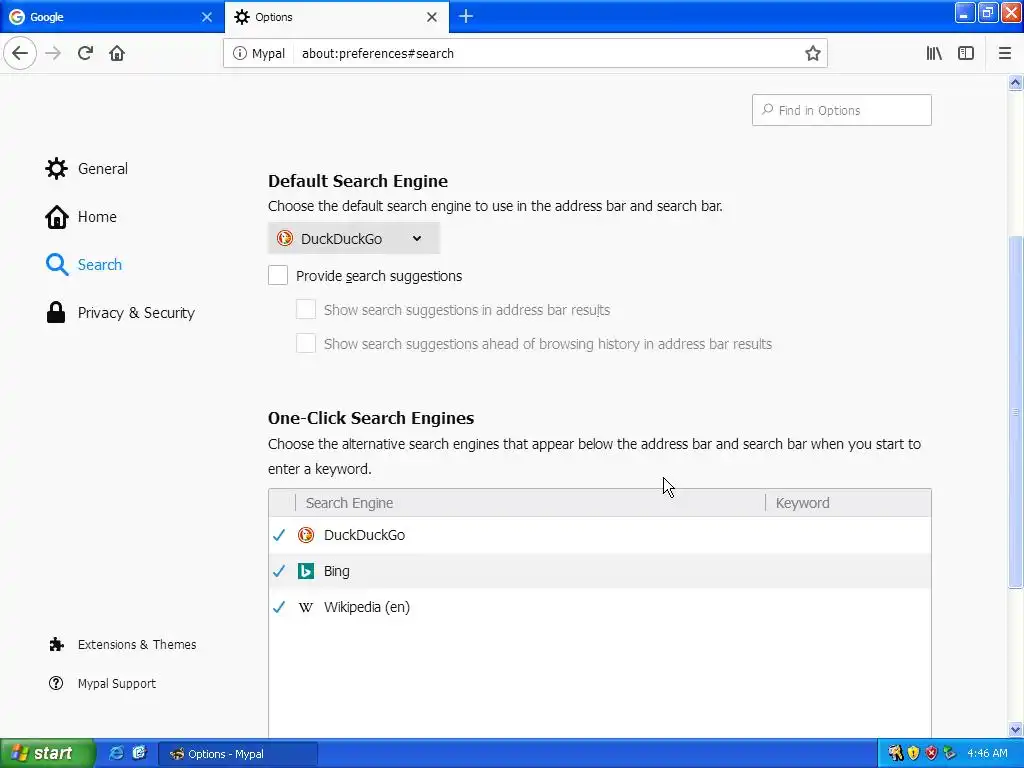Click the yellow security shield tray icon
Image resolution: width=1024 pixels, height=768 pixels.
click(x=913, y=754)
